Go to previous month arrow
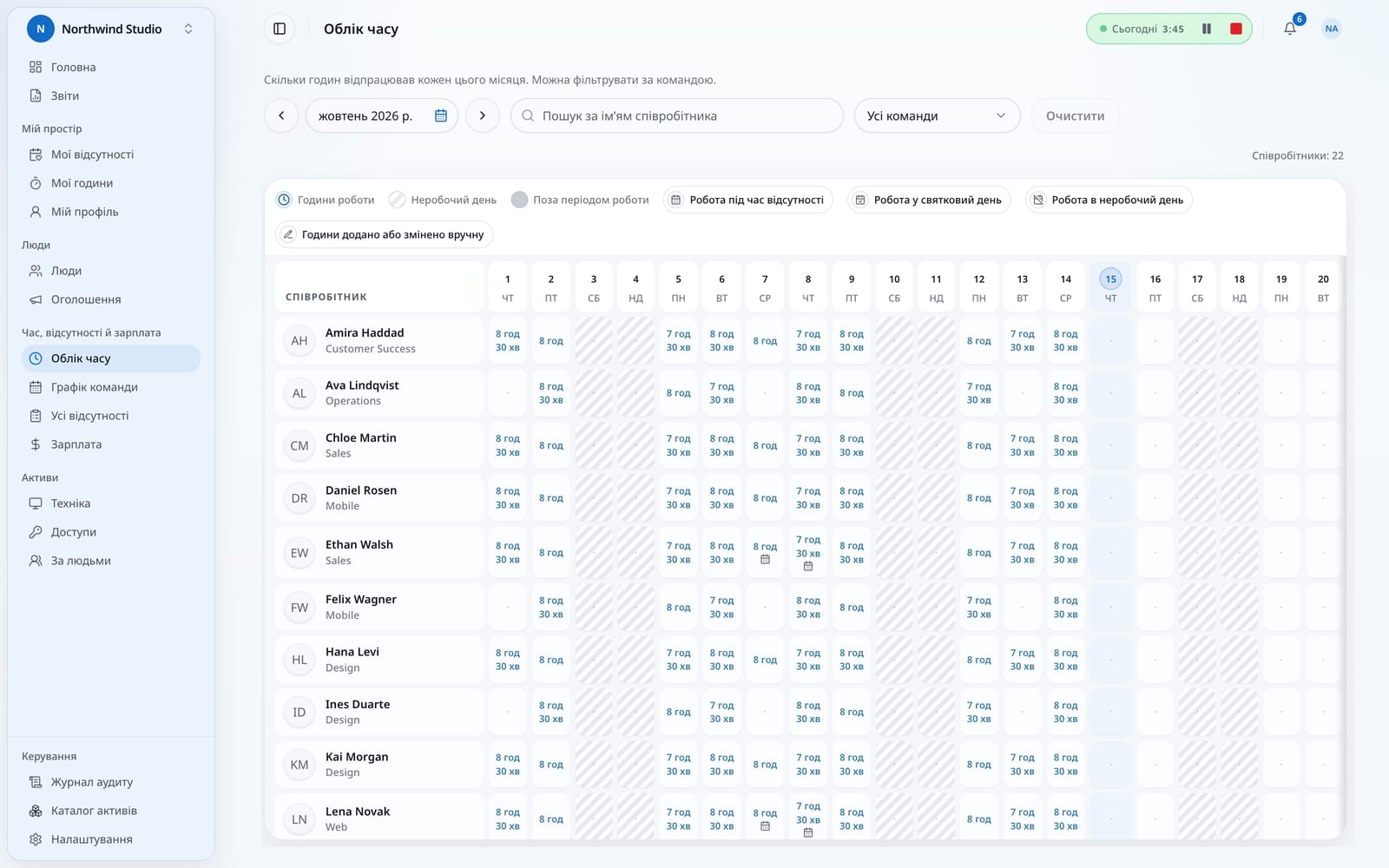The height and width of the screenshot is (868, 1389). (x=281, y=115)
